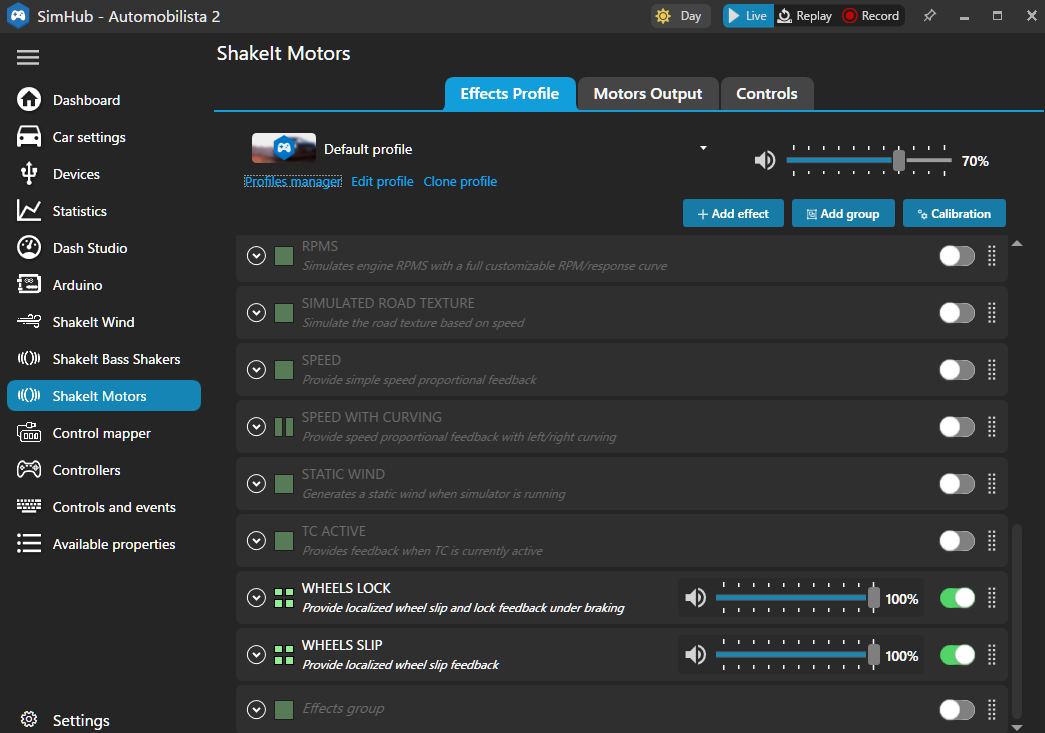Image resolution: width=1045 pixels, height=733 pixels.
Task: Click the Settings gear icon
Action: click(x=29, y=720)
